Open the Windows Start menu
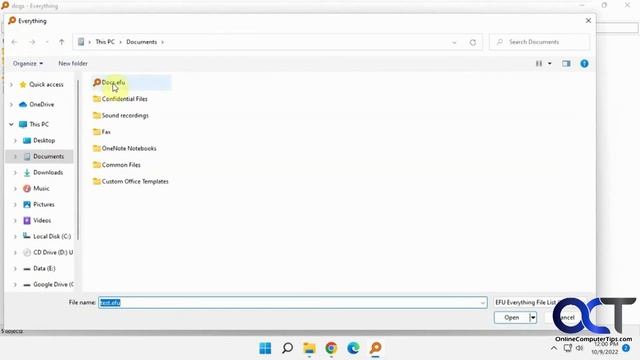Viewport: 640px width, 360px height. coord(265,348)
